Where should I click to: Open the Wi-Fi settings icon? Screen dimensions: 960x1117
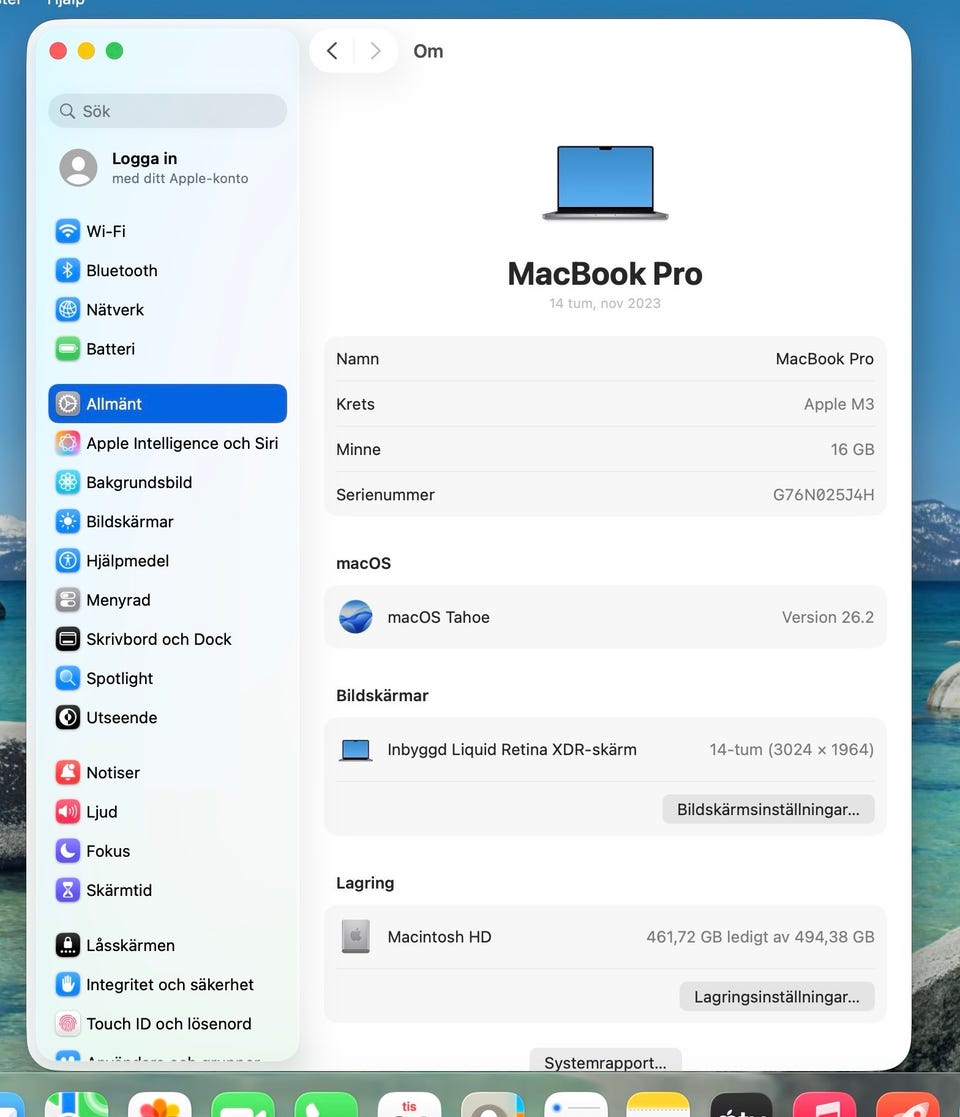pos(67,231)
